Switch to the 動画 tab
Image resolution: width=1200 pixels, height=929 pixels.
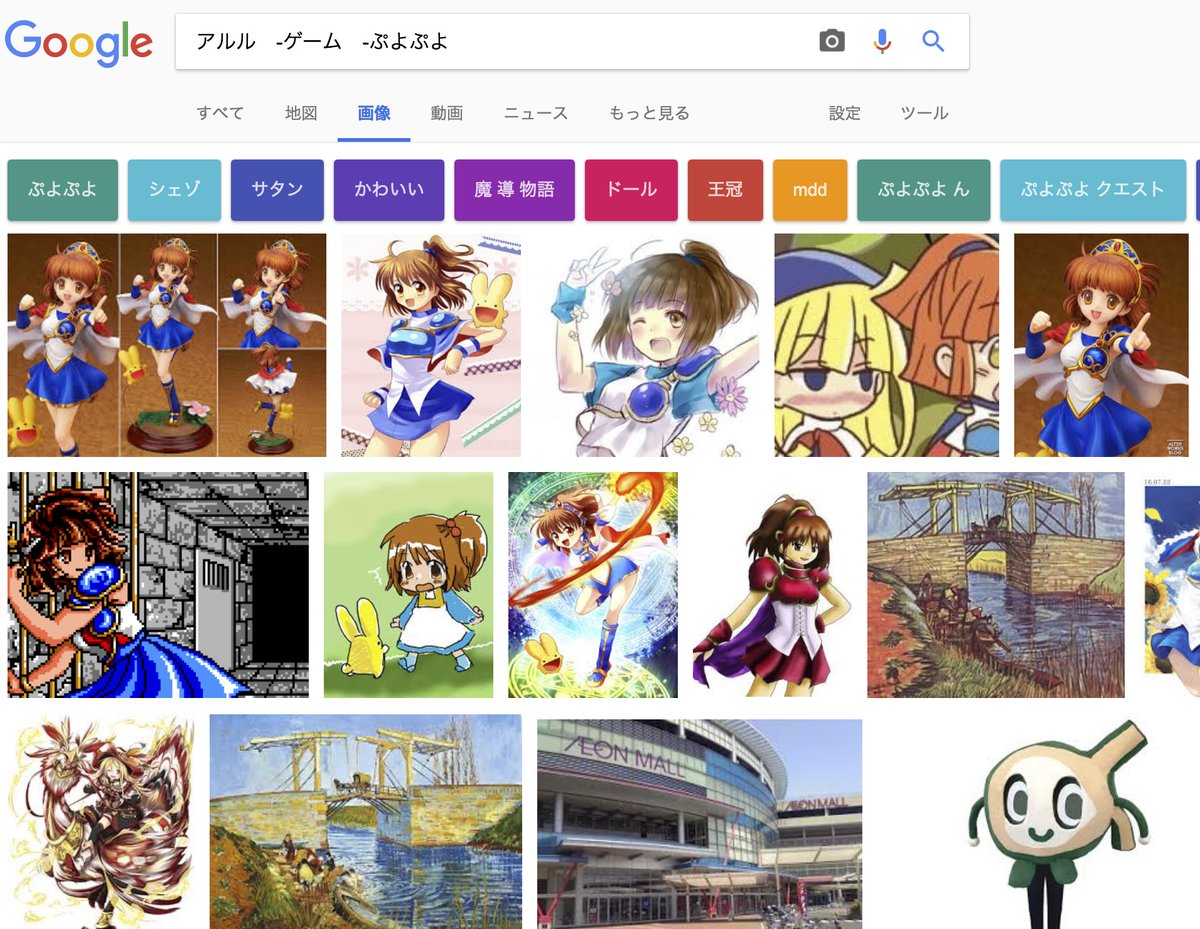coord(447,113)
